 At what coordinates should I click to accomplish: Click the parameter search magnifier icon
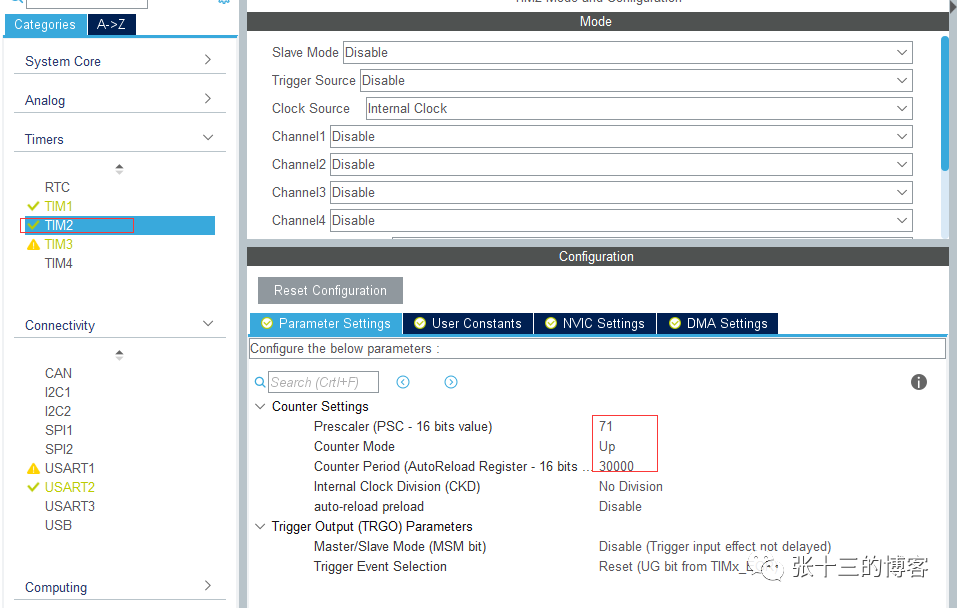260,382
